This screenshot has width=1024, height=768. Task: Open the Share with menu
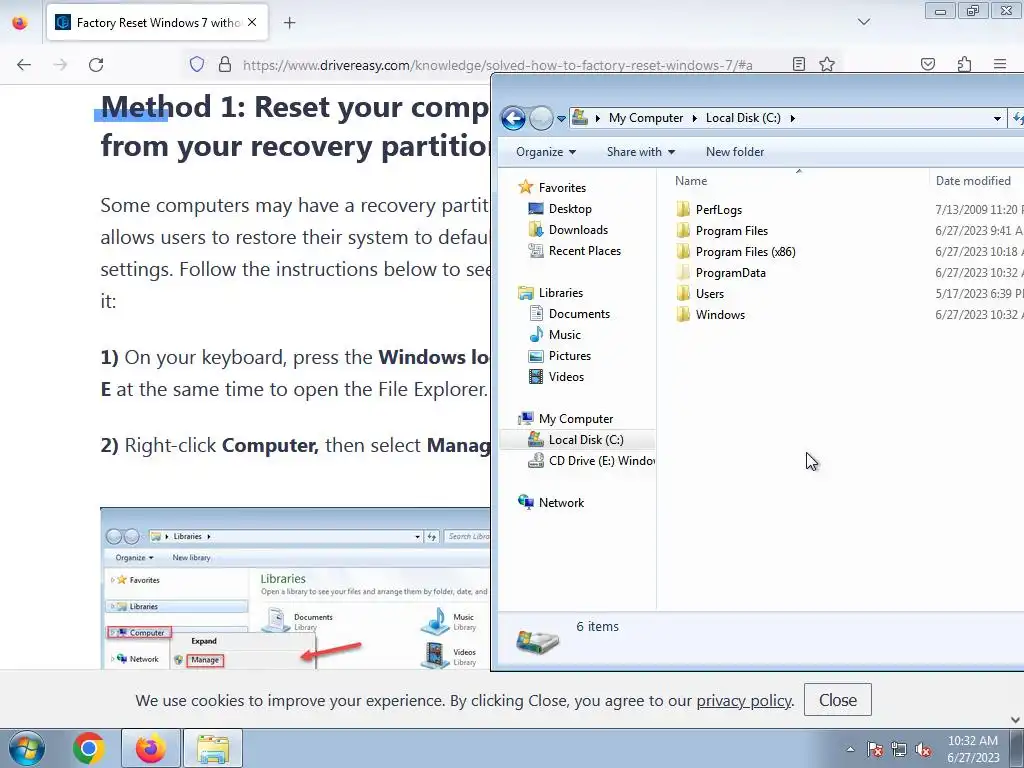pyautogui.click(x=641, y=152)
